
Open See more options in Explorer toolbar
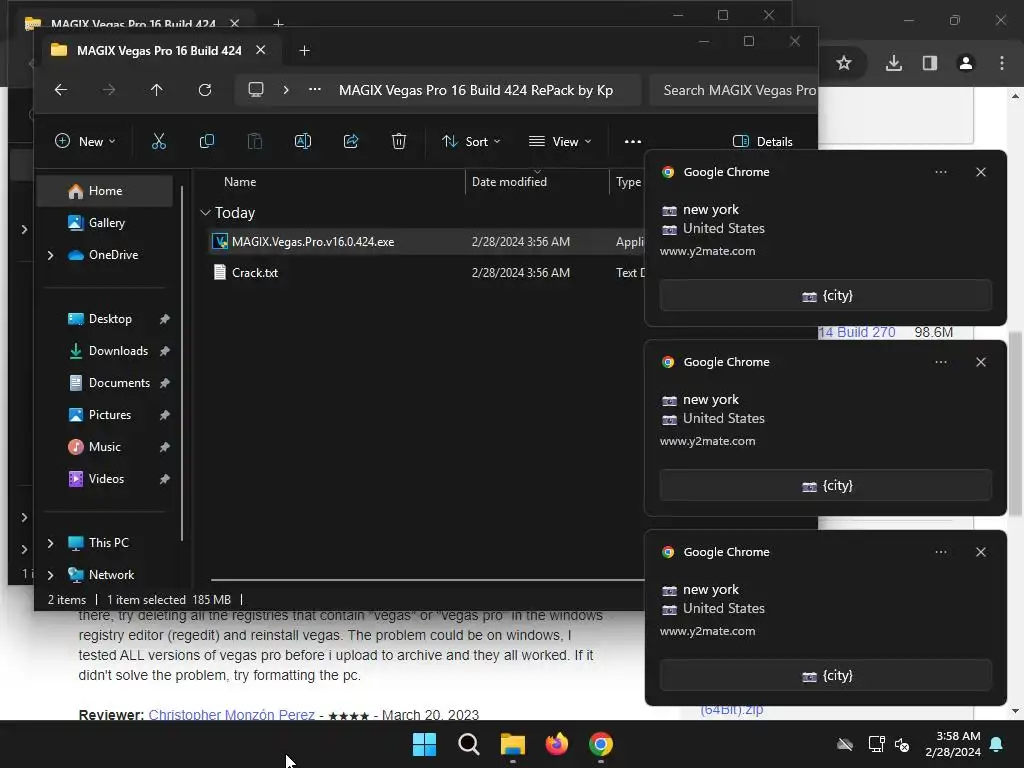[633, 142]
